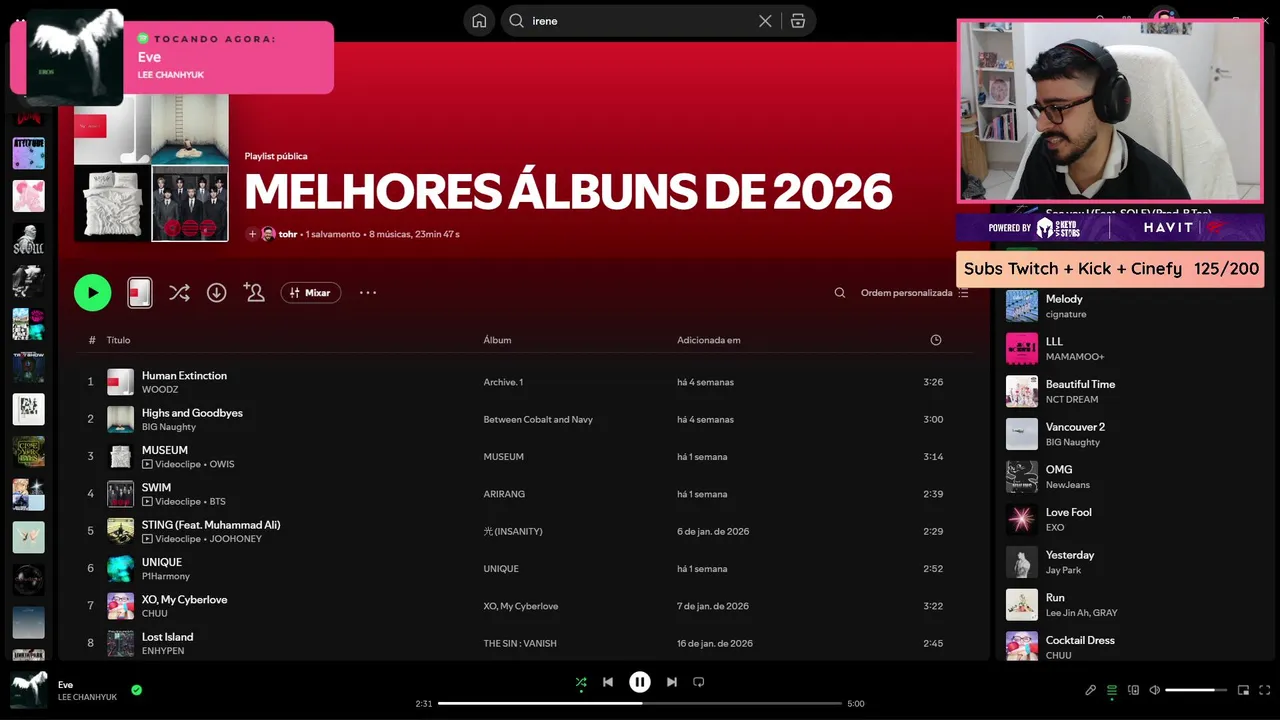Open the 'Ordem personalizada' sort dropdown
The height and width of the screenshot is (720, 1280).
tap(915, 293)
